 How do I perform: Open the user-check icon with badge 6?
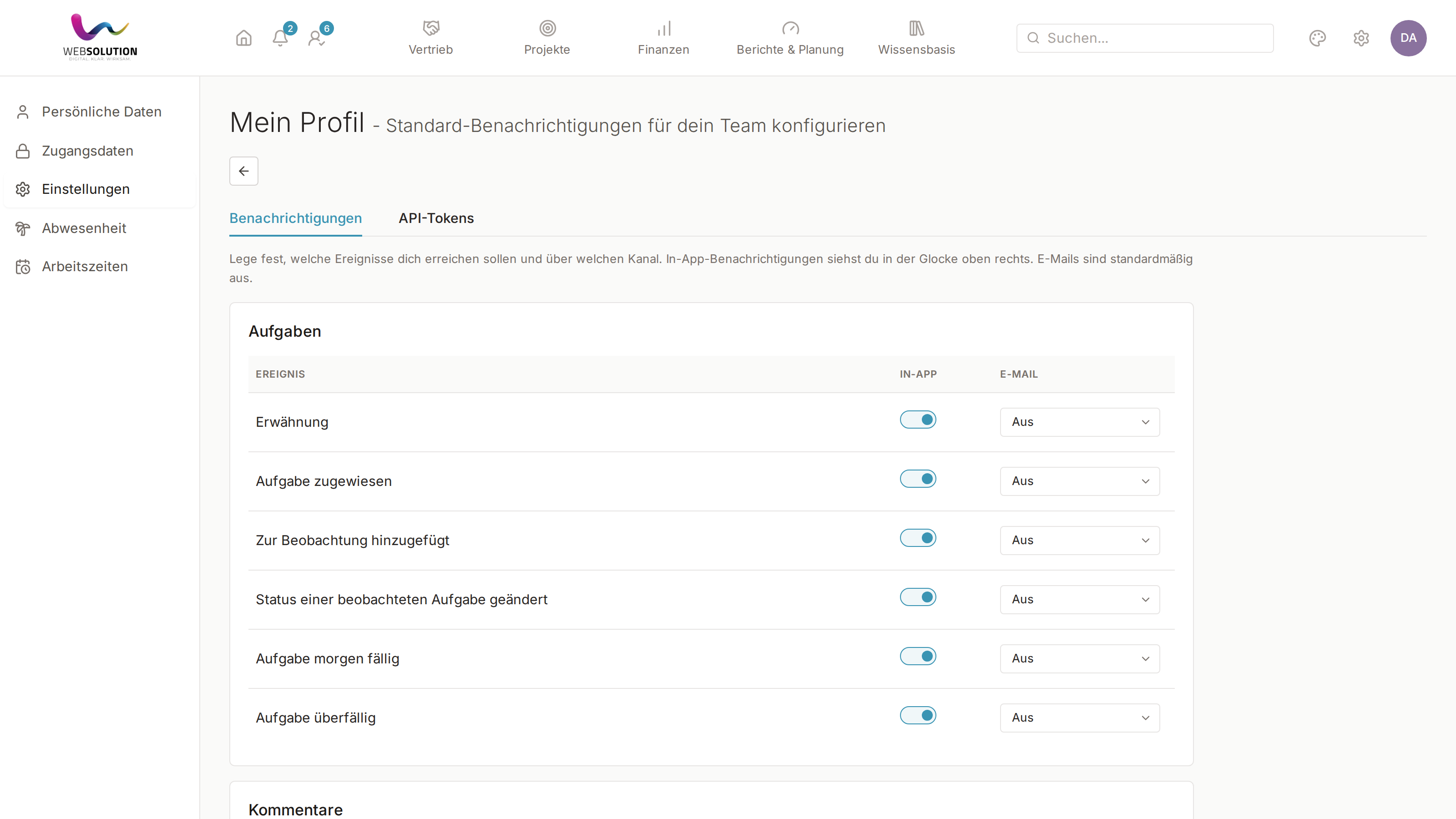(x=317, y=38)
